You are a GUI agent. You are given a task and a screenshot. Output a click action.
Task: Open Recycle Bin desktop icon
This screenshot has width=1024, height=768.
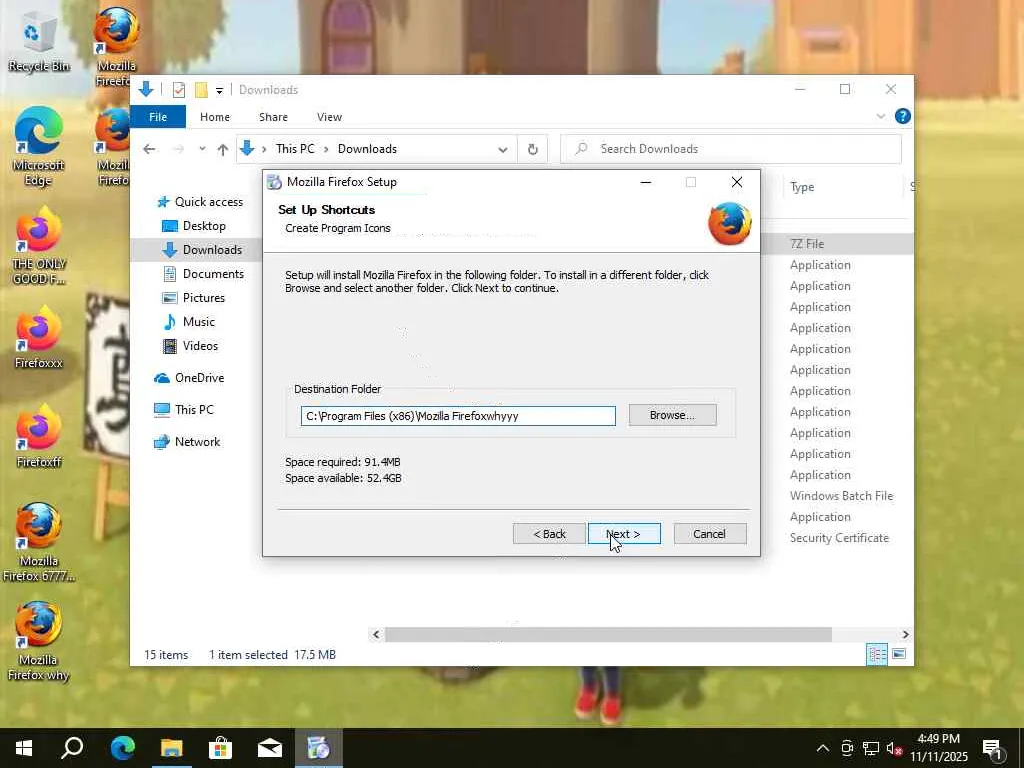39,42
